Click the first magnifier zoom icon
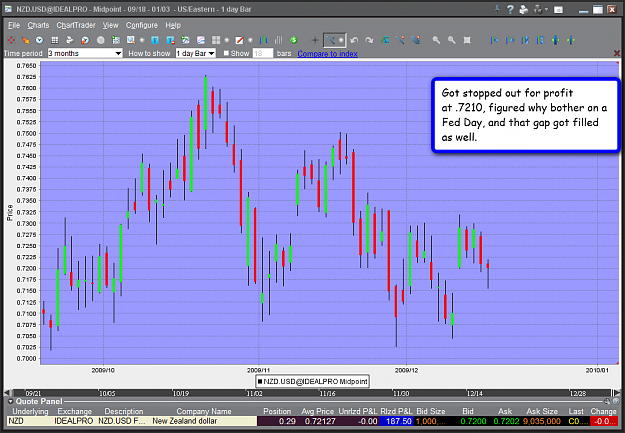Viewport: 625px width, 433px height. click(436, 40)
